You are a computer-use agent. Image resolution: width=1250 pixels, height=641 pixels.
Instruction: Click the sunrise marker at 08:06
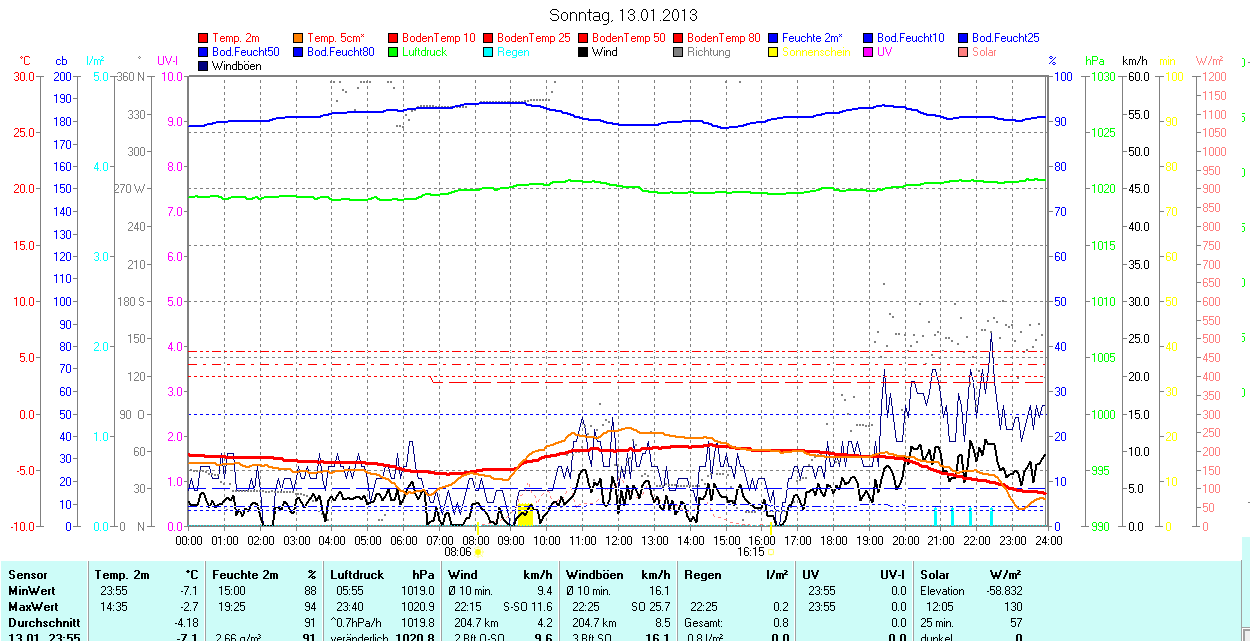tap(478, 551)
